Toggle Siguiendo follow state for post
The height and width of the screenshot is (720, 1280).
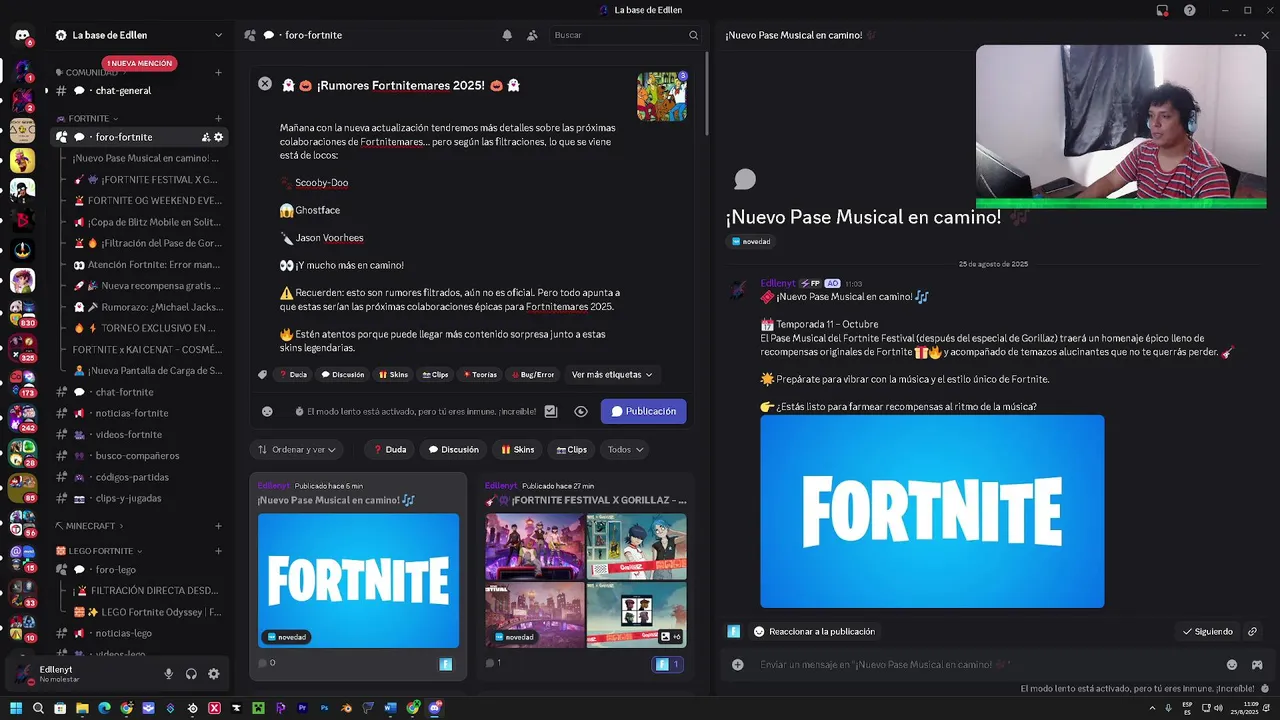pyautogui.click(x=1207, y=632)
